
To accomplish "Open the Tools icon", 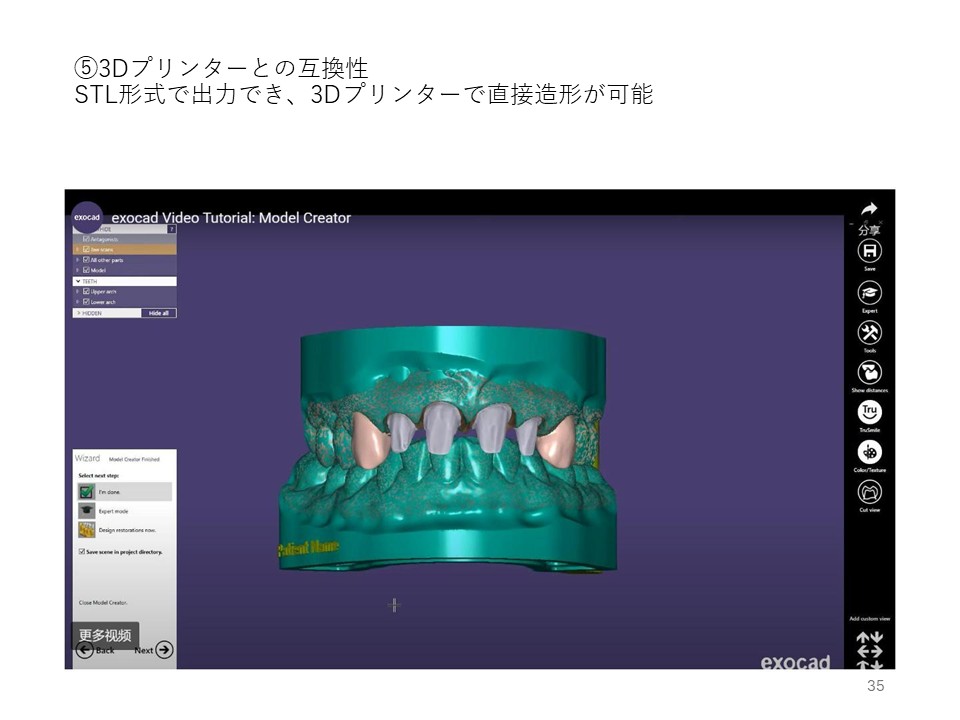I will click(869, 333).
